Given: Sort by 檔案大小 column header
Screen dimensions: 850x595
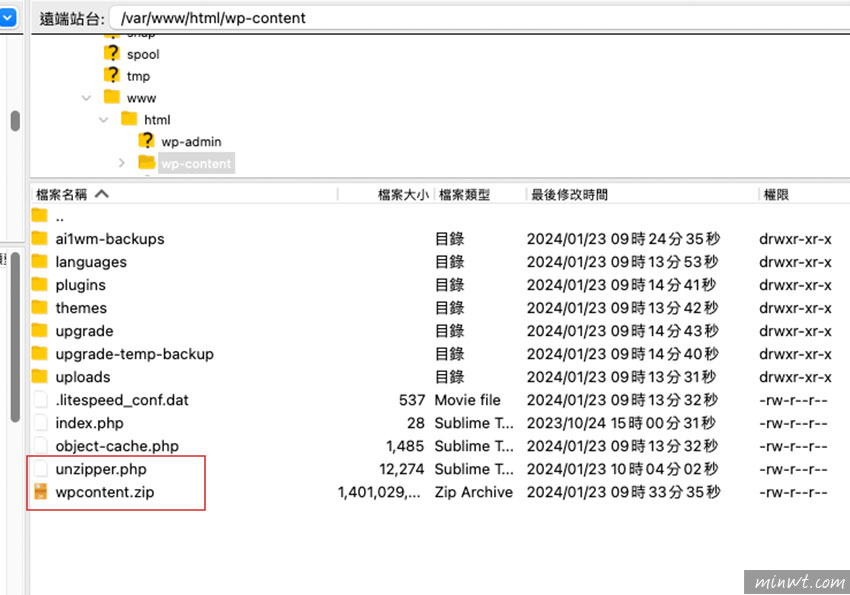Looking at the screenshot, I should (x=402, y=195).
